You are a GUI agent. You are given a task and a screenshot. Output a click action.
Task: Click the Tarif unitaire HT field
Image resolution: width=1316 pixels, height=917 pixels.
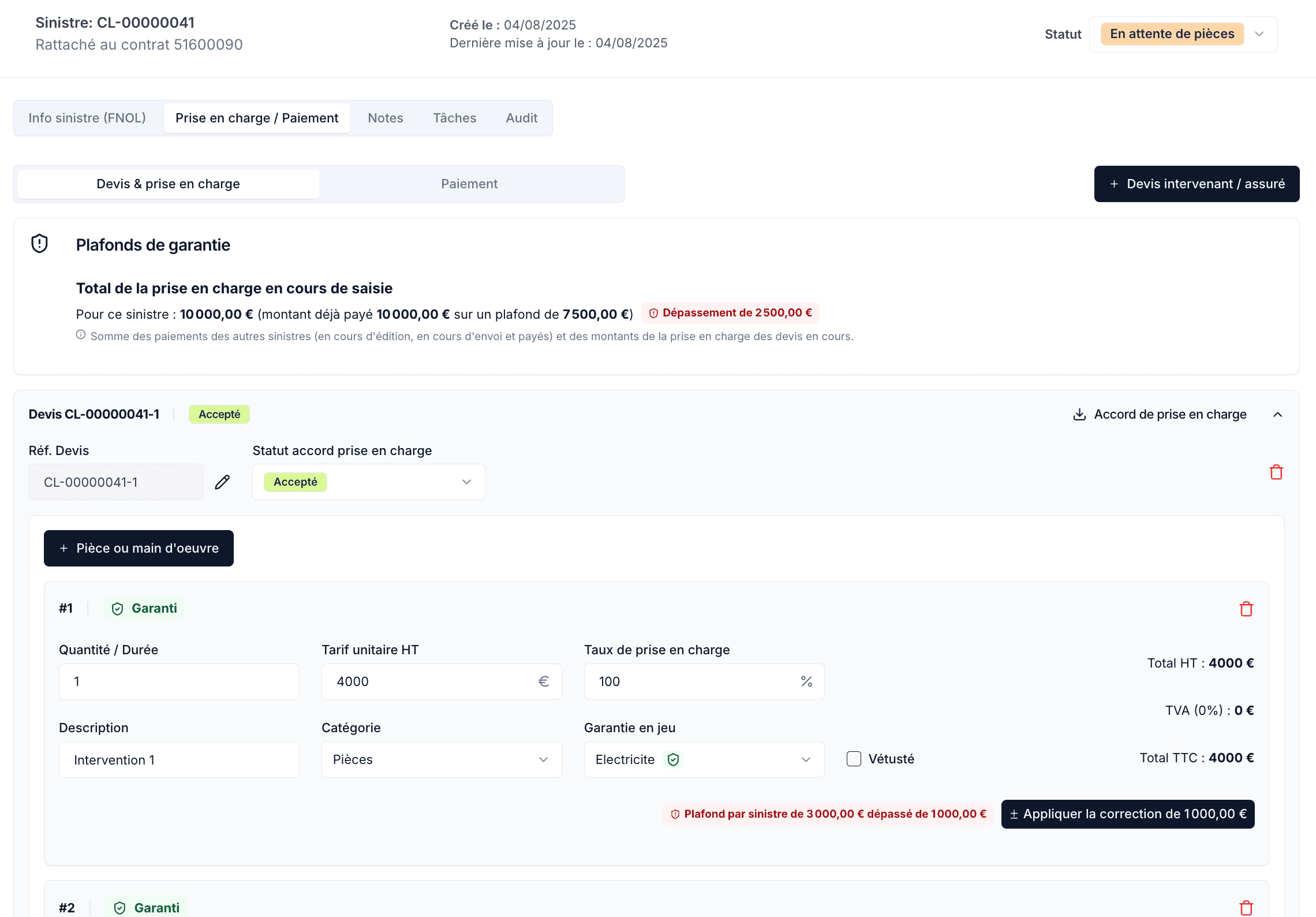[x=440, y=681]
